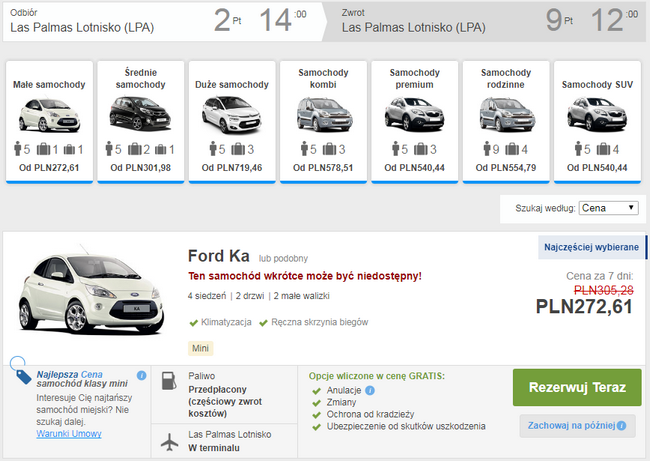Click the Ford Ka title
This screenshot has height=461, width=650.
click(x=218, y=256)
